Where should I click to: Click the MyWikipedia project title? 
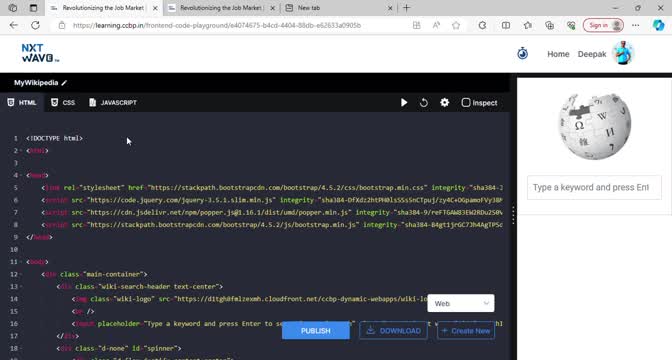pos(36,83)
